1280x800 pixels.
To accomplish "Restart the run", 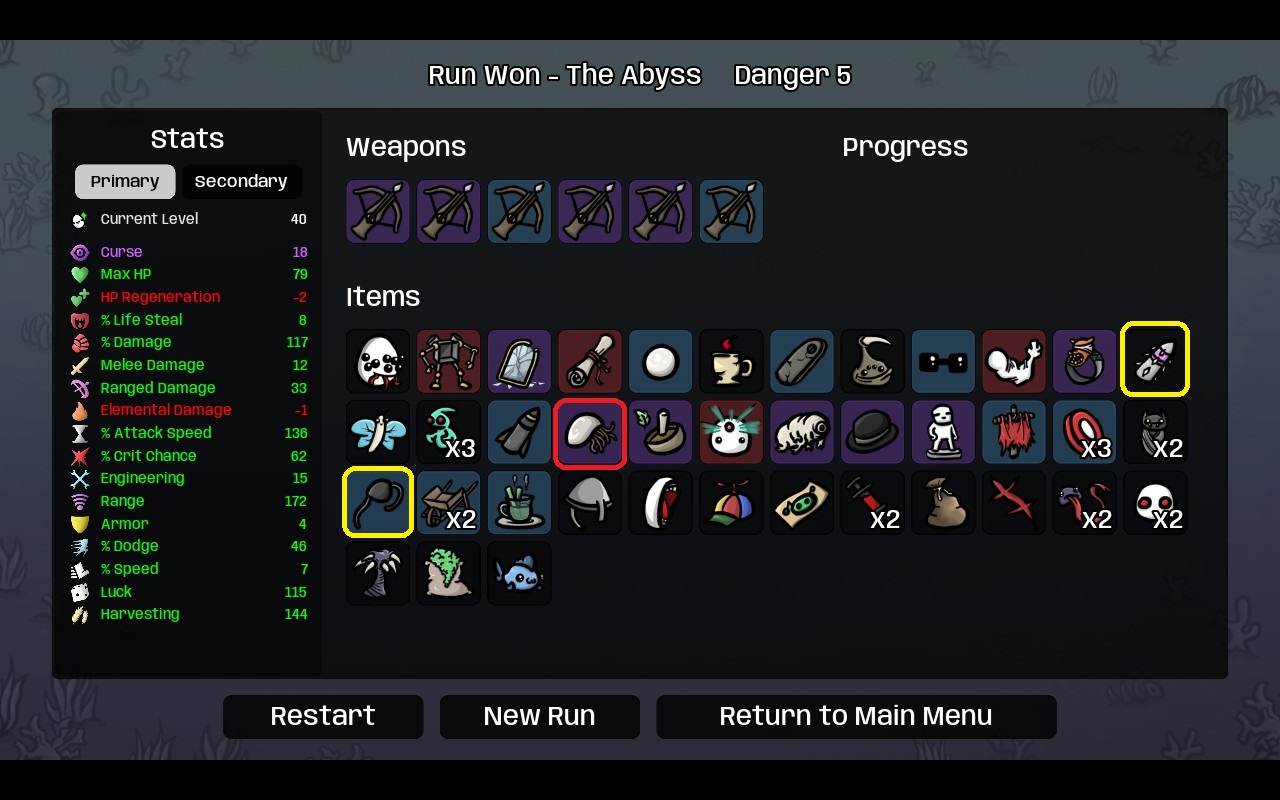I will pos(323,717).
